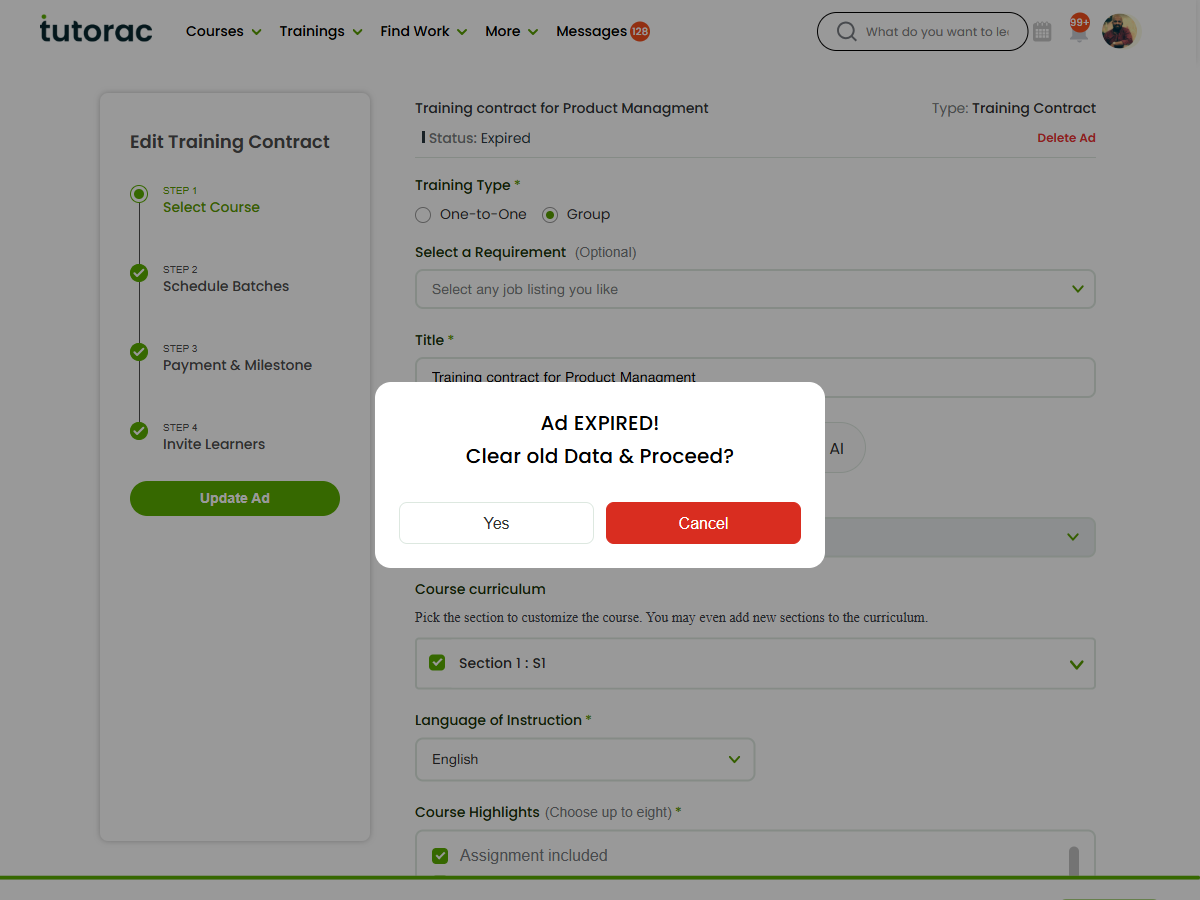Image resolution: width=1200 pixels, height=900 pixels.
Task: Click the header search input
Action: [936, 32]
